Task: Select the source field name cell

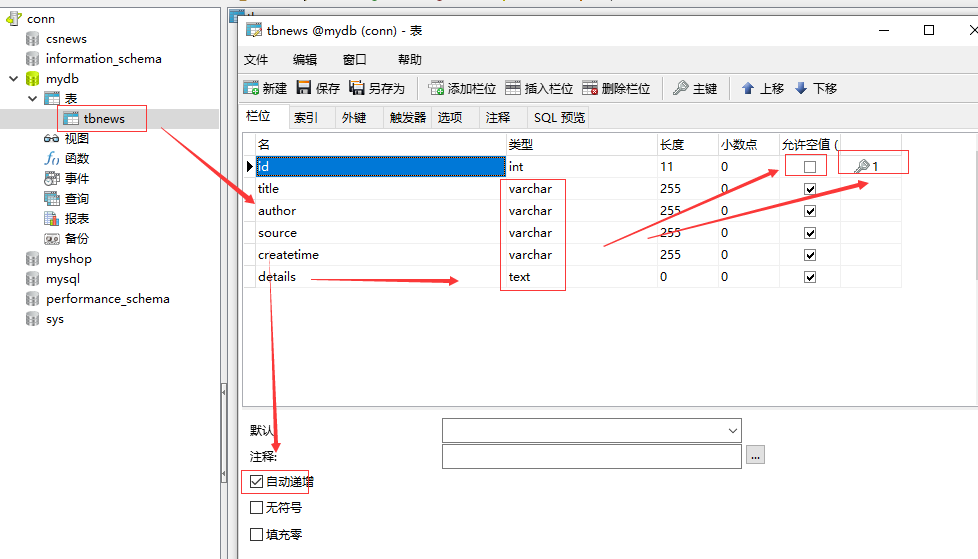Action: click(380, 233)
